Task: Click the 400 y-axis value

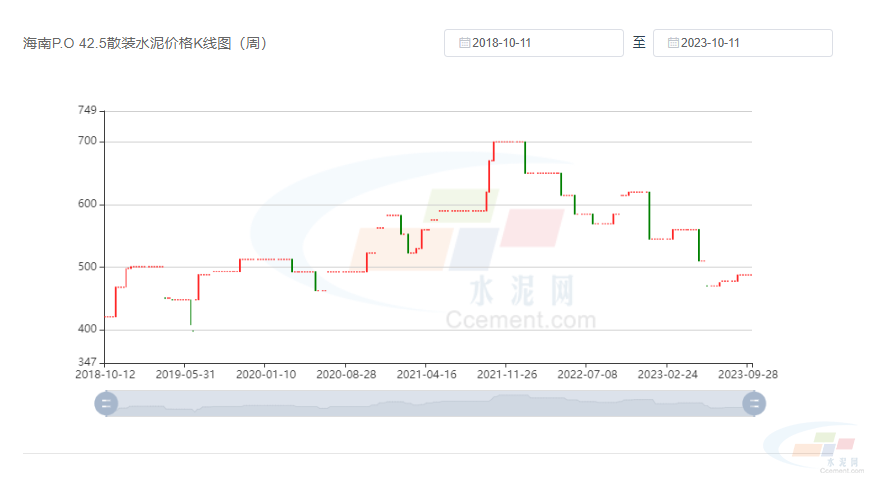Action: 88,329
